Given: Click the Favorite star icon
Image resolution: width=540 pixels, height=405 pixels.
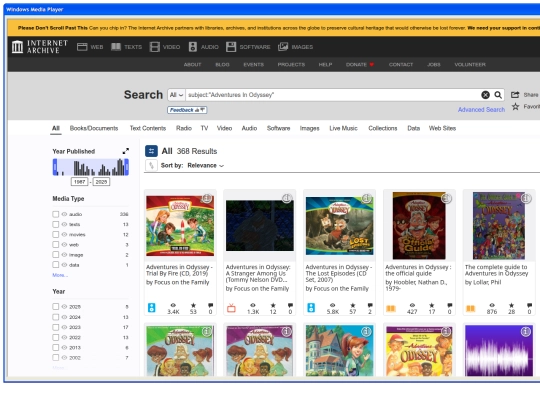Looking at the screenshot, I should click(515, 106).
